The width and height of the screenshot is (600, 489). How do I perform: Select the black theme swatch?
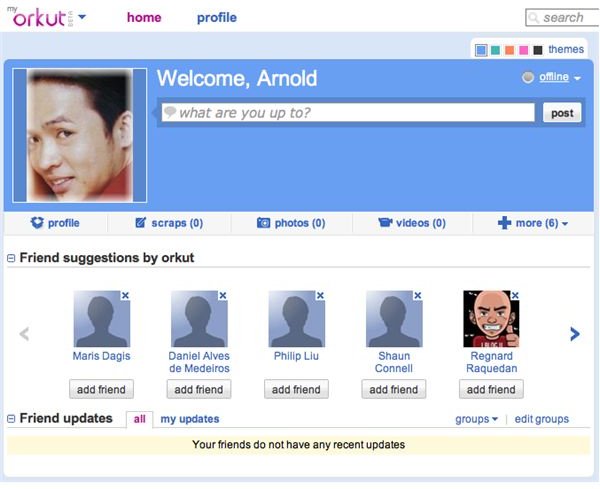[538, 50]
